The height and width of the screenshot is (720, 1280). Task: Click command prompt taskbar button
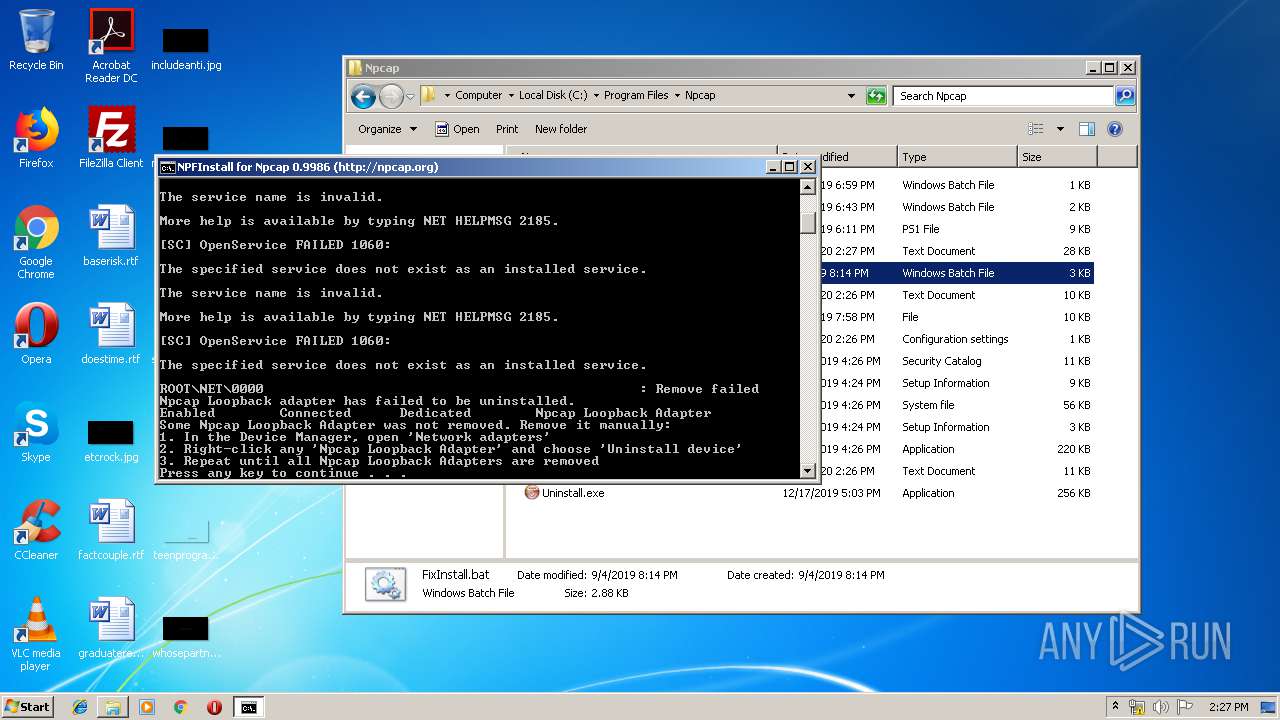click(248, 707)
